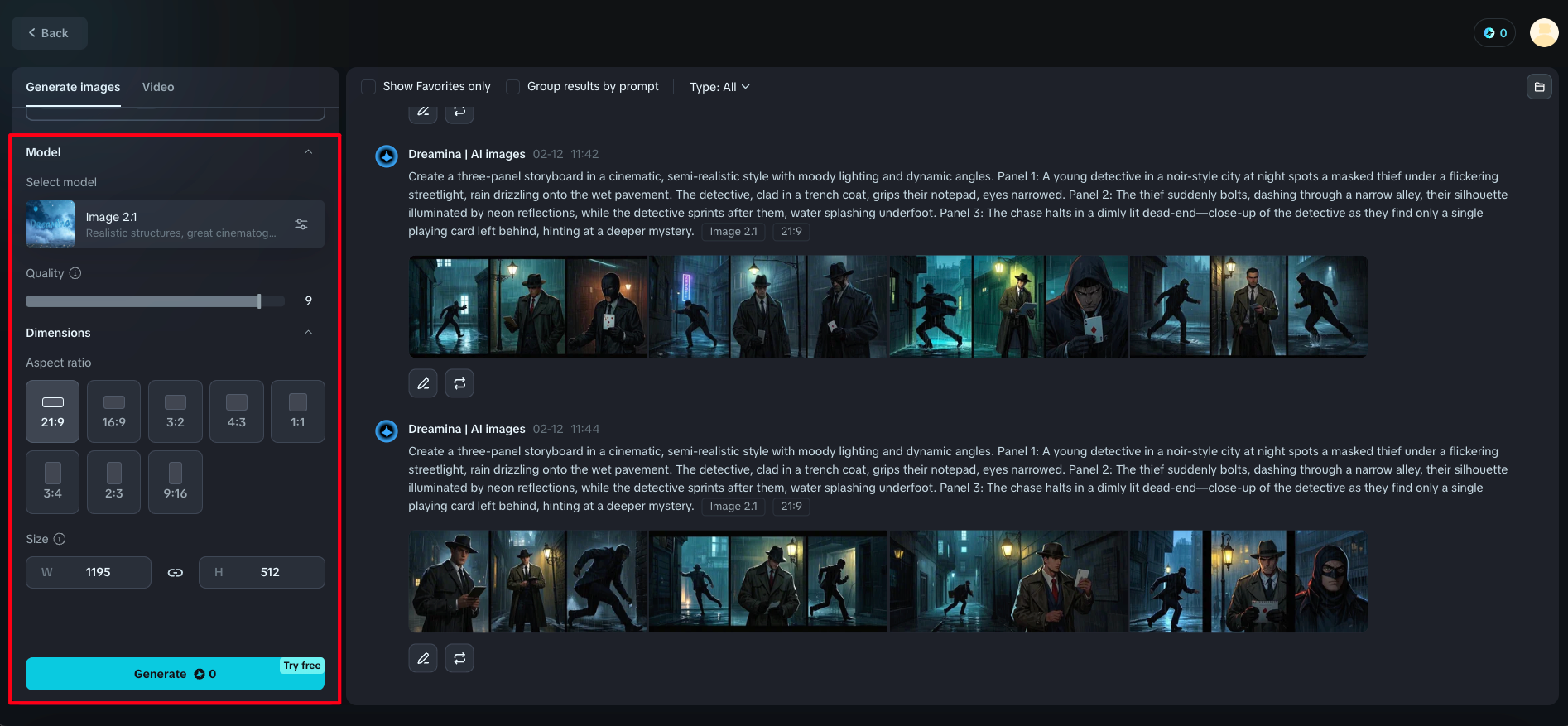Click 21:9 tag on 11:44 prompt

click(791, 507)
